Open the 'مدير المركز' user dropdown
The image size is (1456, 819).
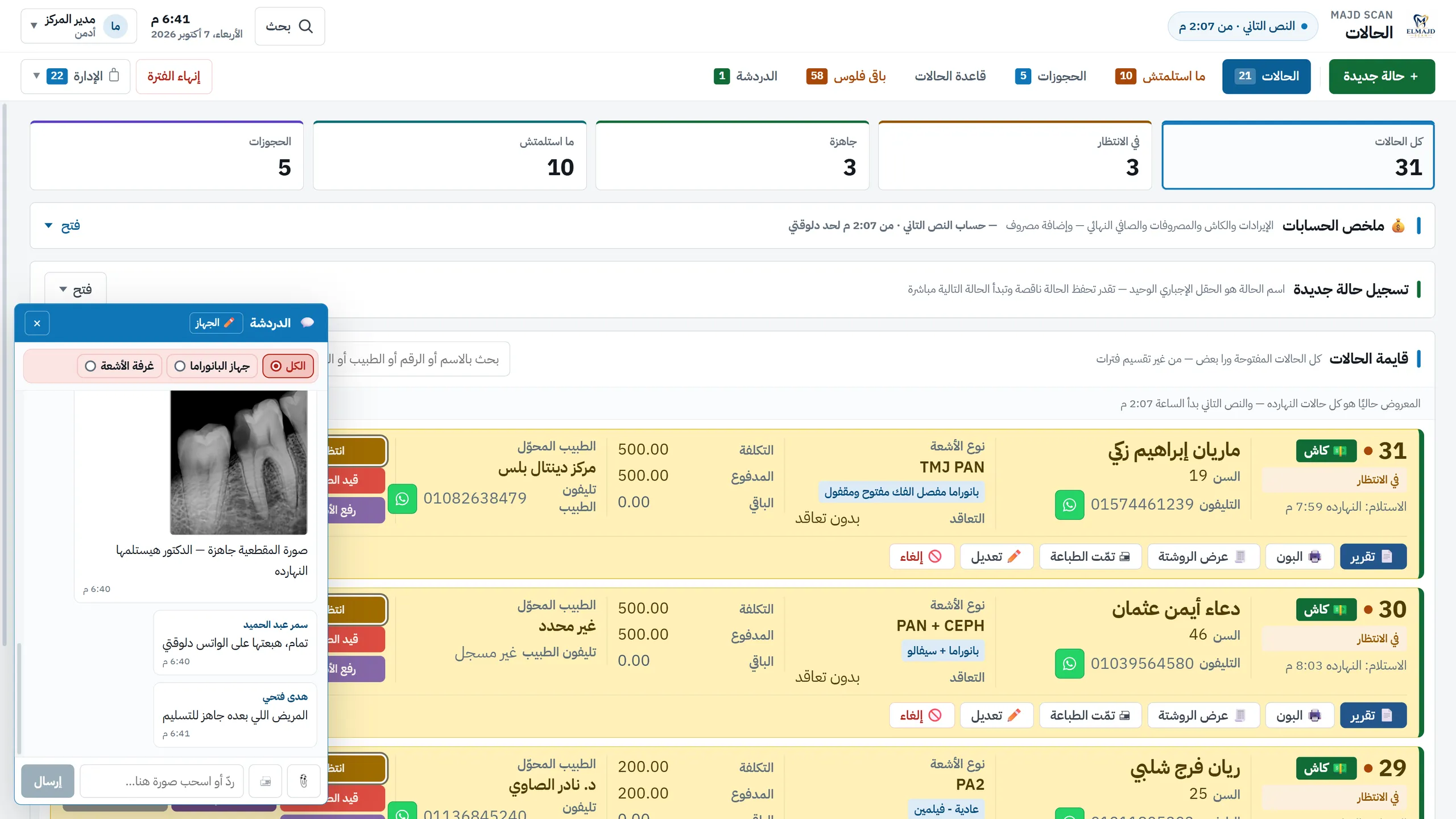tap(78, 26)
